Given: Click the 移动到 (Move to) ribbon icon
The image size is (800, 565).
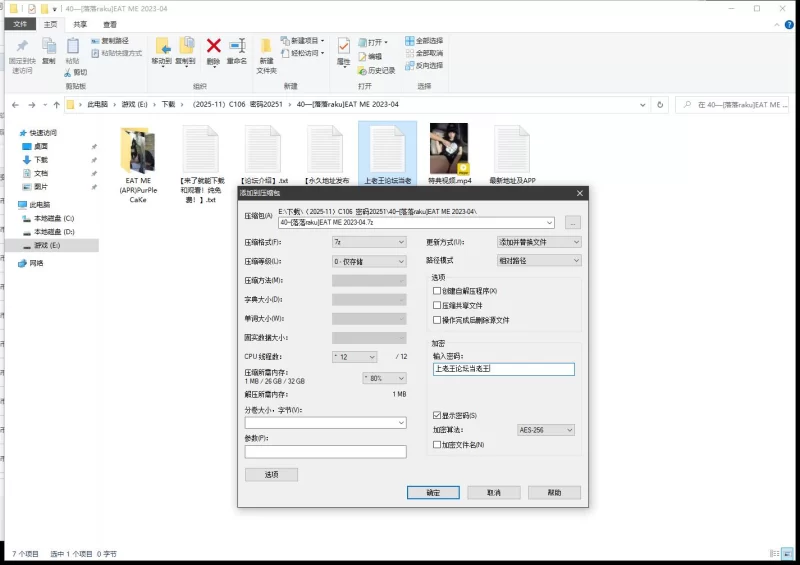Looking at the screenshot, I should click(x=161, y=47).
